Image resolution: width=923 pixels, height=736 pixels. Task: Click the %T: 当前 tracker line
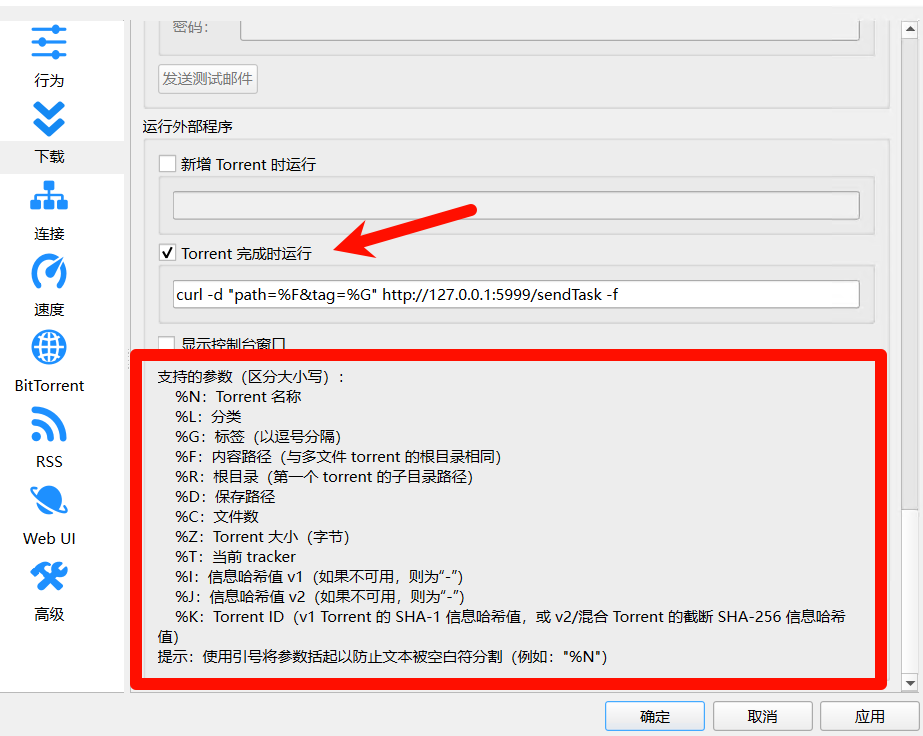[235, 557]
